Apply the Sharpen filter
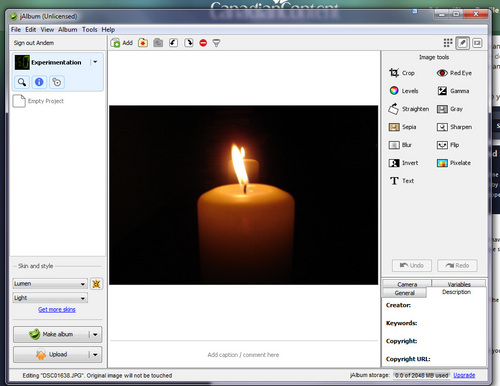This screenshot has width=500, height=386. (x=454, y=127)
